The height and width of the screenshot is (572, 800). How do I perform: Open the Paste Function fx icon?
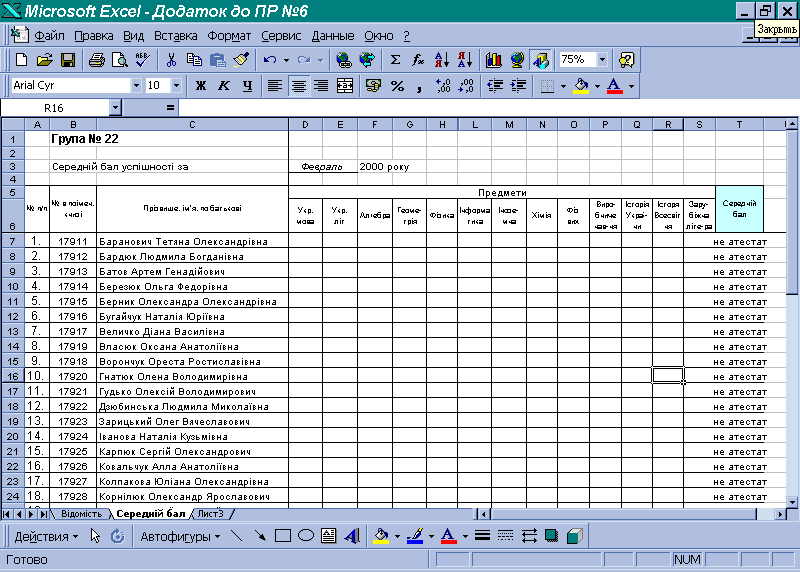418,60
